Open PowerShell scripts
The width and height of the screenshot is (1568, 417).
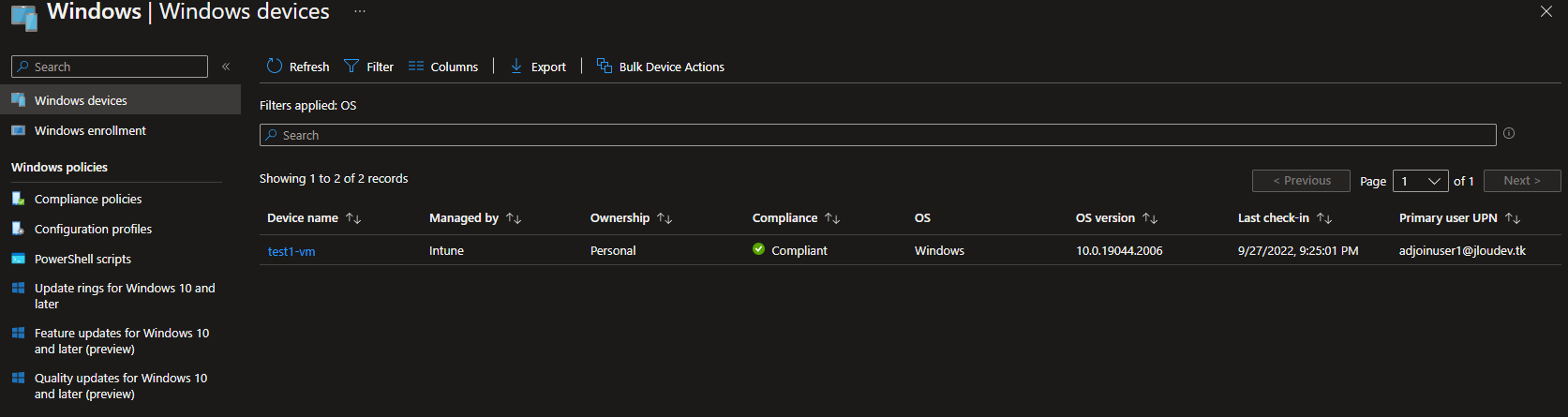(x=82, y=259)
